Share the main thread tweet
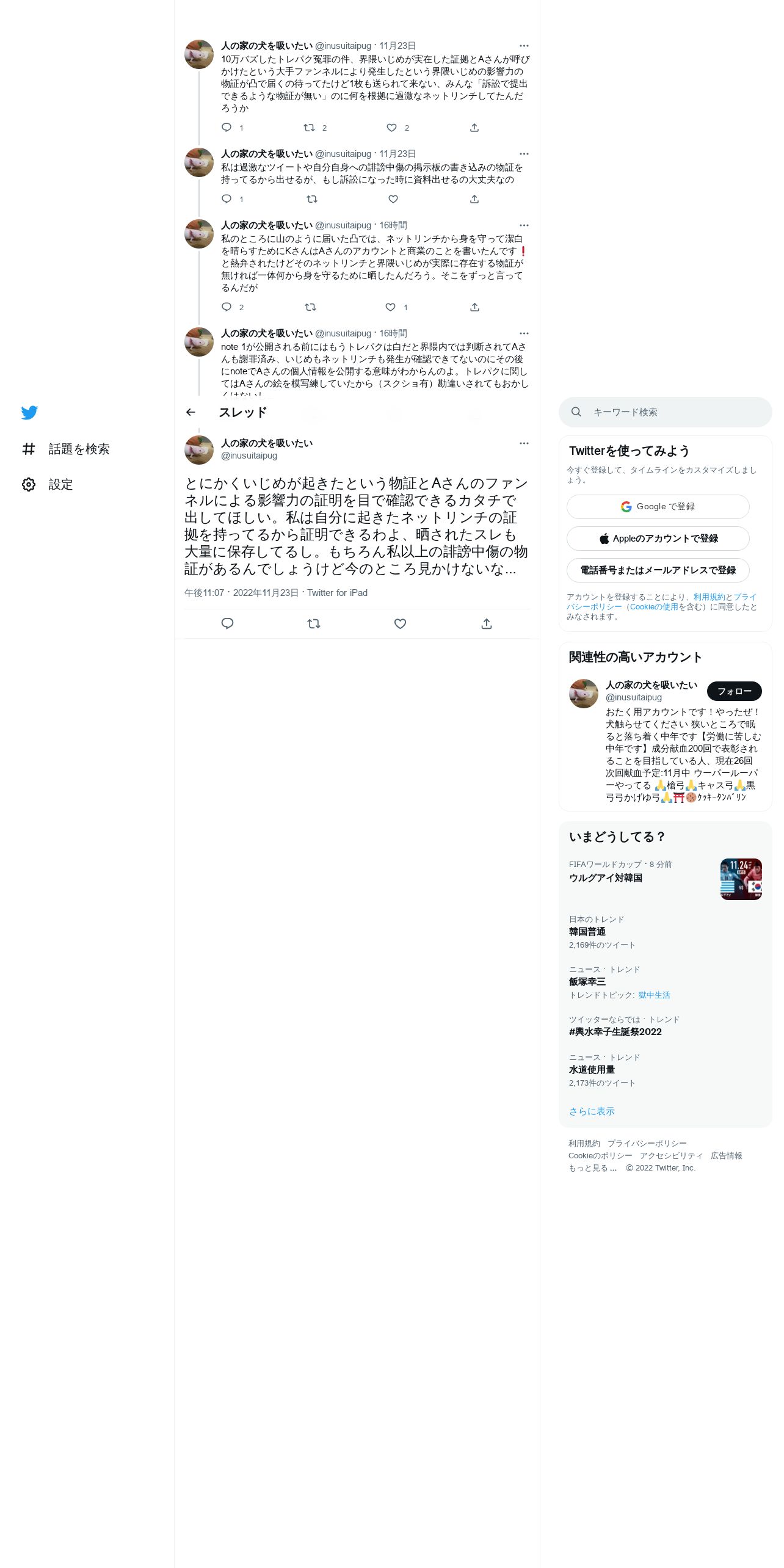 coord(487,623)
